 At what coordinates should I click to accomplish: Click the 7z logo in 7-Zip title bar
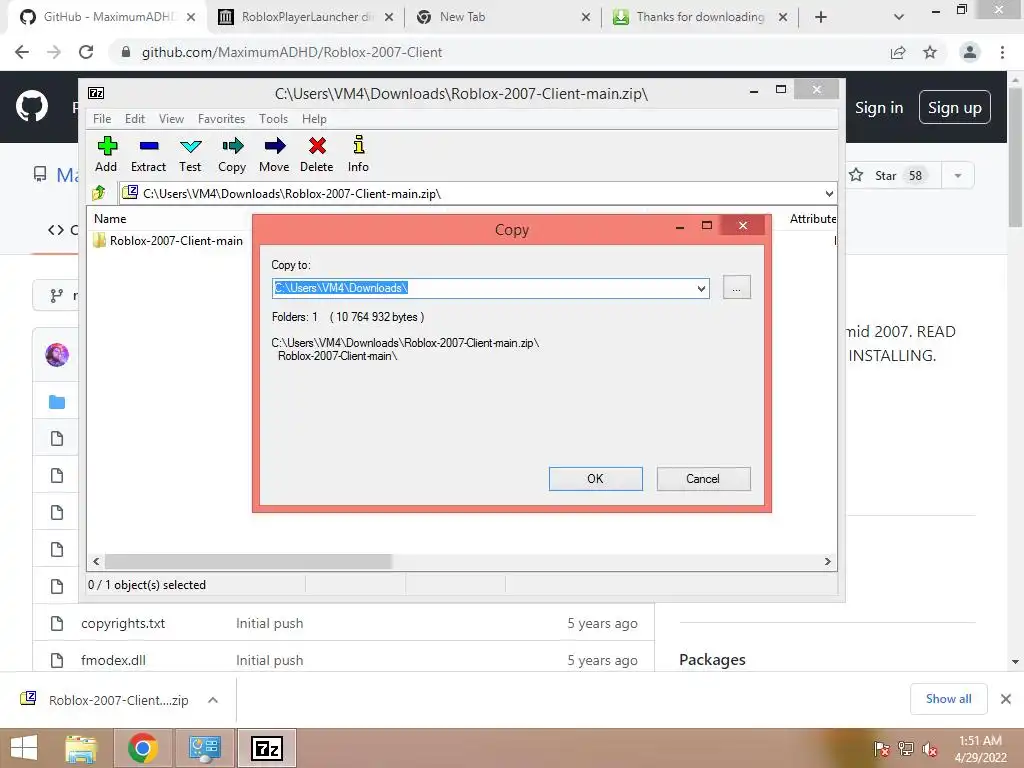[96, 93]
